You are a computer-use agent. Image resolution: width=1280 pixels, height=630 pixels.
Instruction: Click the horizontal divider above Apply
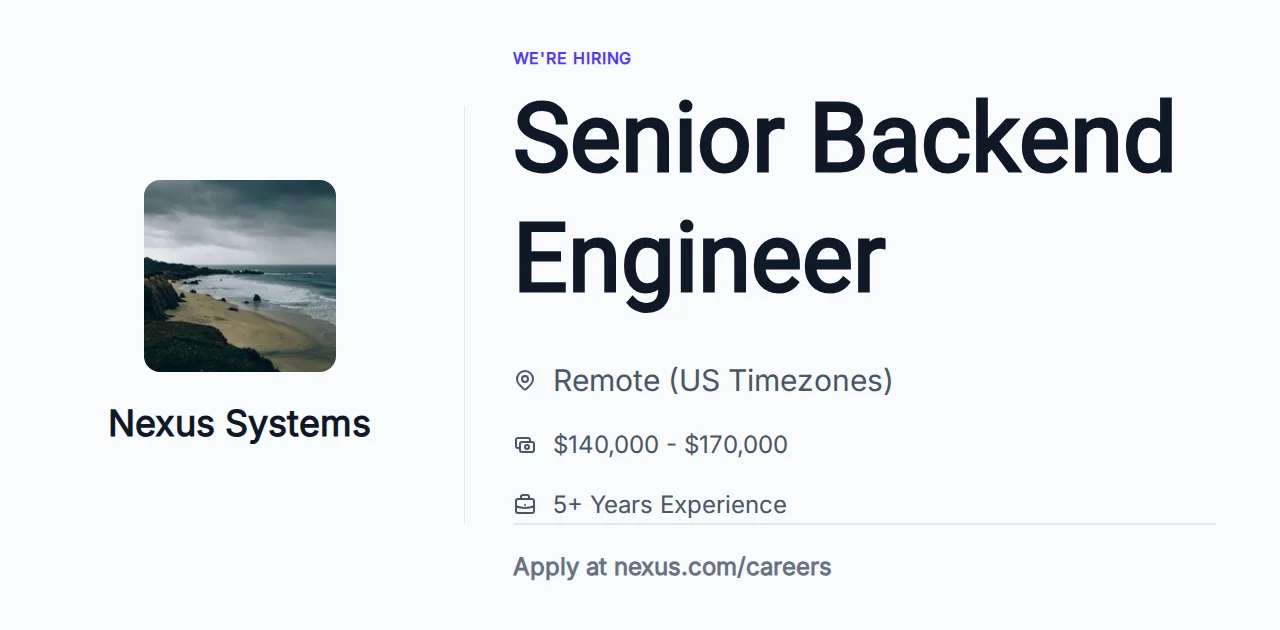click(x=864, y=523)
